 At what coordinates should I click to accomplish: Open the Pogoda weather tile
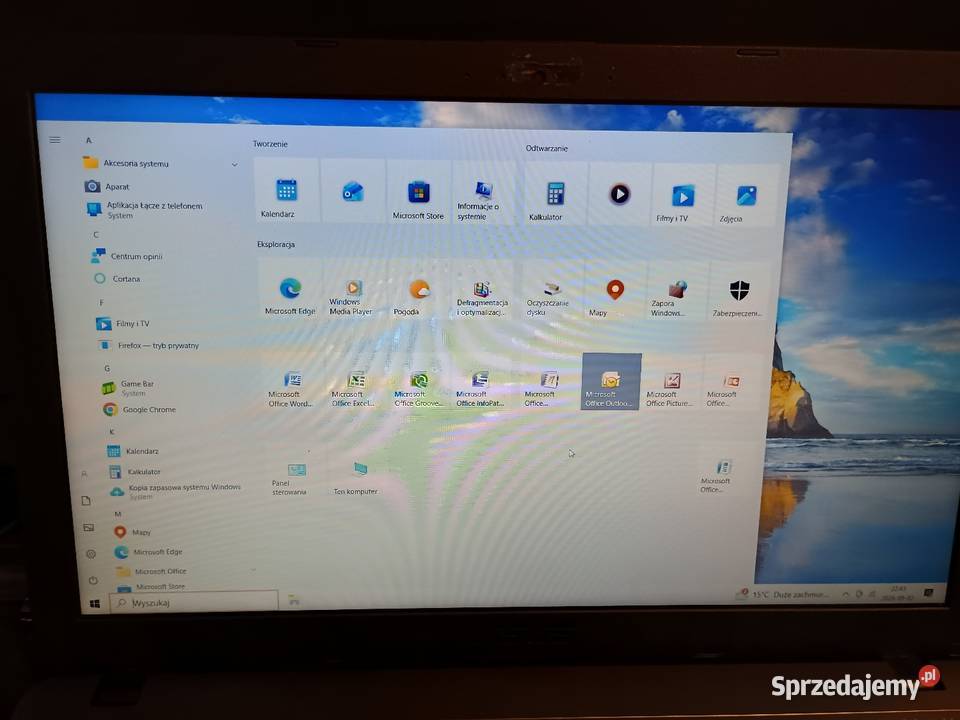[x=419, y=290]
